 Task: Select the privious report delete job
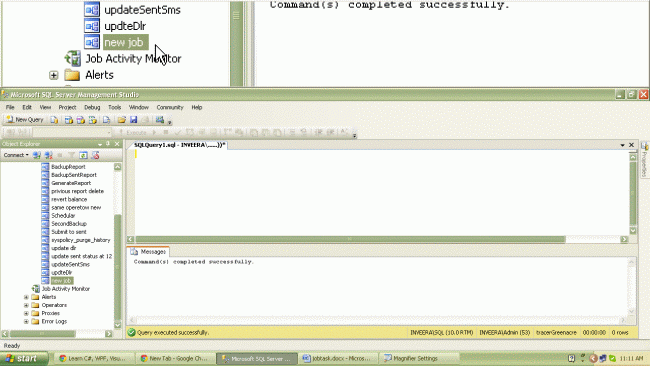(x=77, y=191)
